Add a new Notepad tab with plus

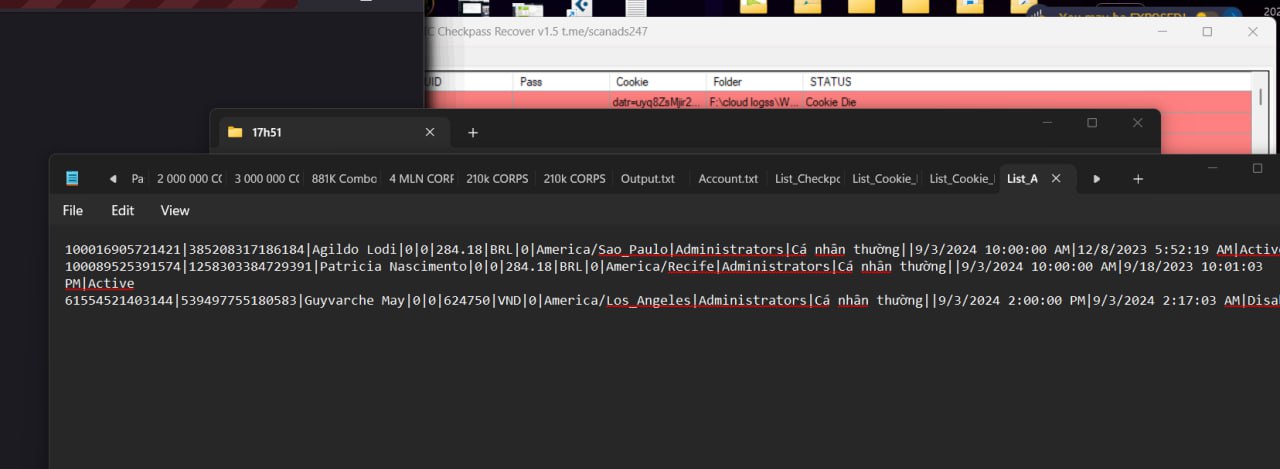coord(1137,179)
